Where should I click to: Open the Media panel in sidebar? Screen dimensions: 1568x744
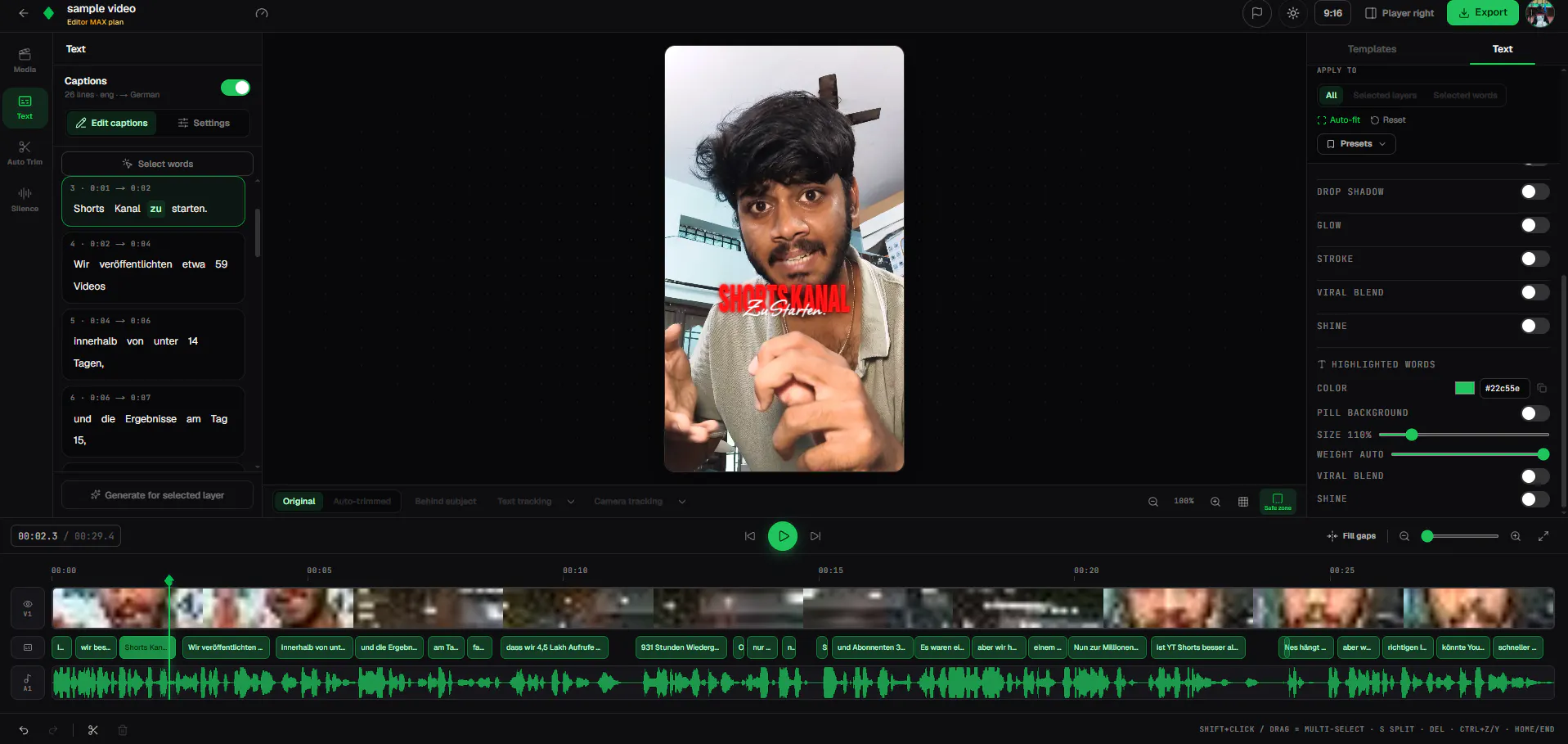25,61
